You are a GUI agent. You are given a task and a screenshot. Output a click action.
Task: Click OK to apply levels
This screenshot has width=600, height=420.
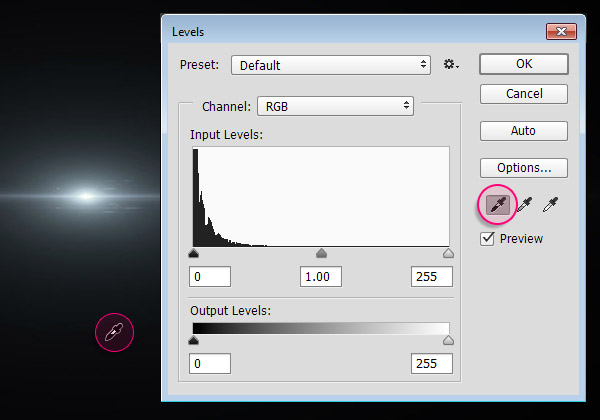(x=523, y=64)
